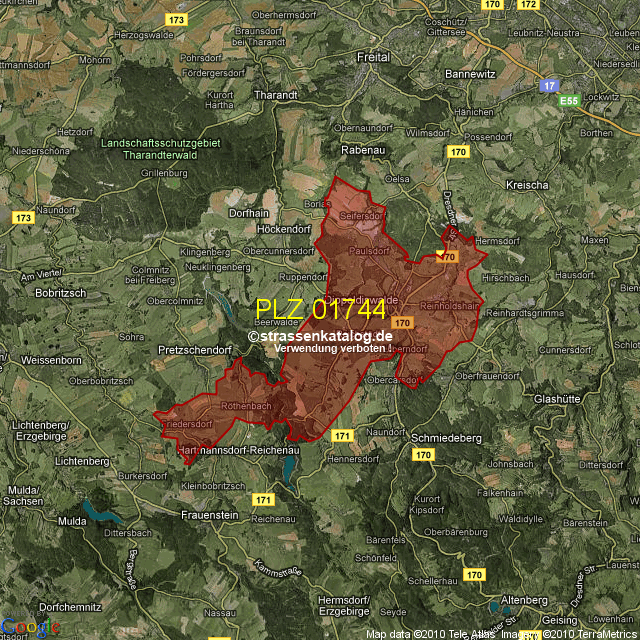Image resolution: width=640 pixels, height=640 pixels.
Task: Click the 173 shield near Naundorf
Action: (x=23, y=217)
